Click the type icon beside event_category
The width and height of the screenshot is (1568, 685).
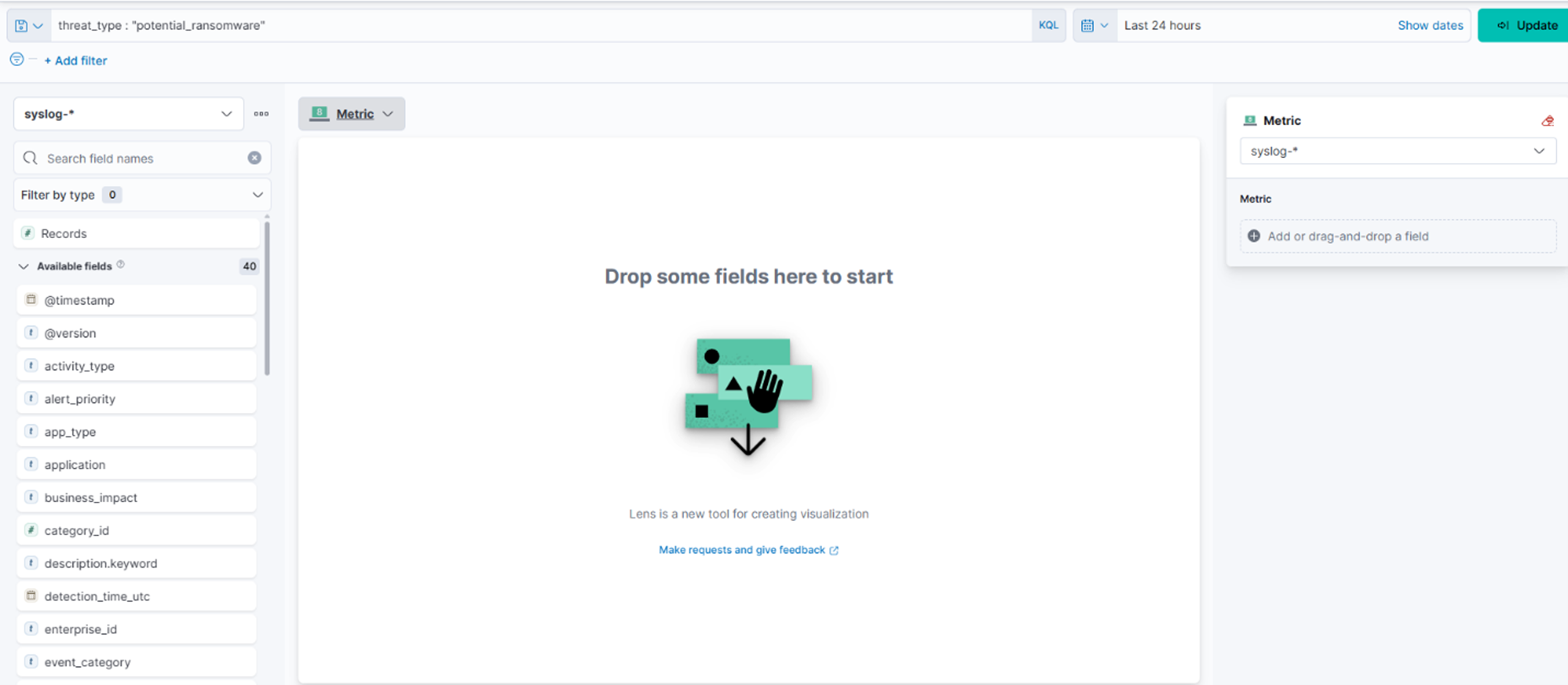[x=31, y=661]
